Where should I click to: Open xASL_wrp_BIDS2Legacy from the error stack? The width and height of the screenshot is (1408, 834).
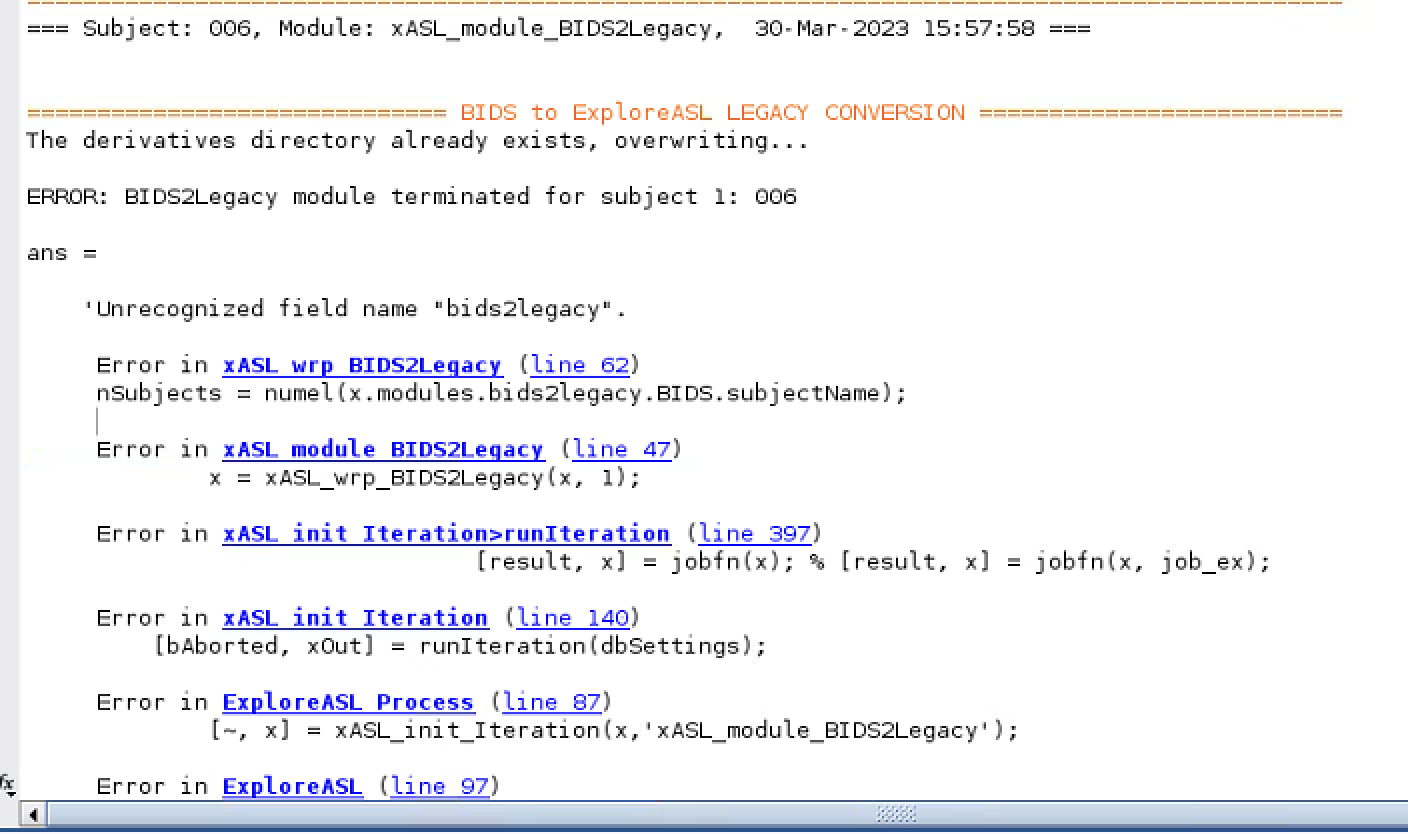361,365
